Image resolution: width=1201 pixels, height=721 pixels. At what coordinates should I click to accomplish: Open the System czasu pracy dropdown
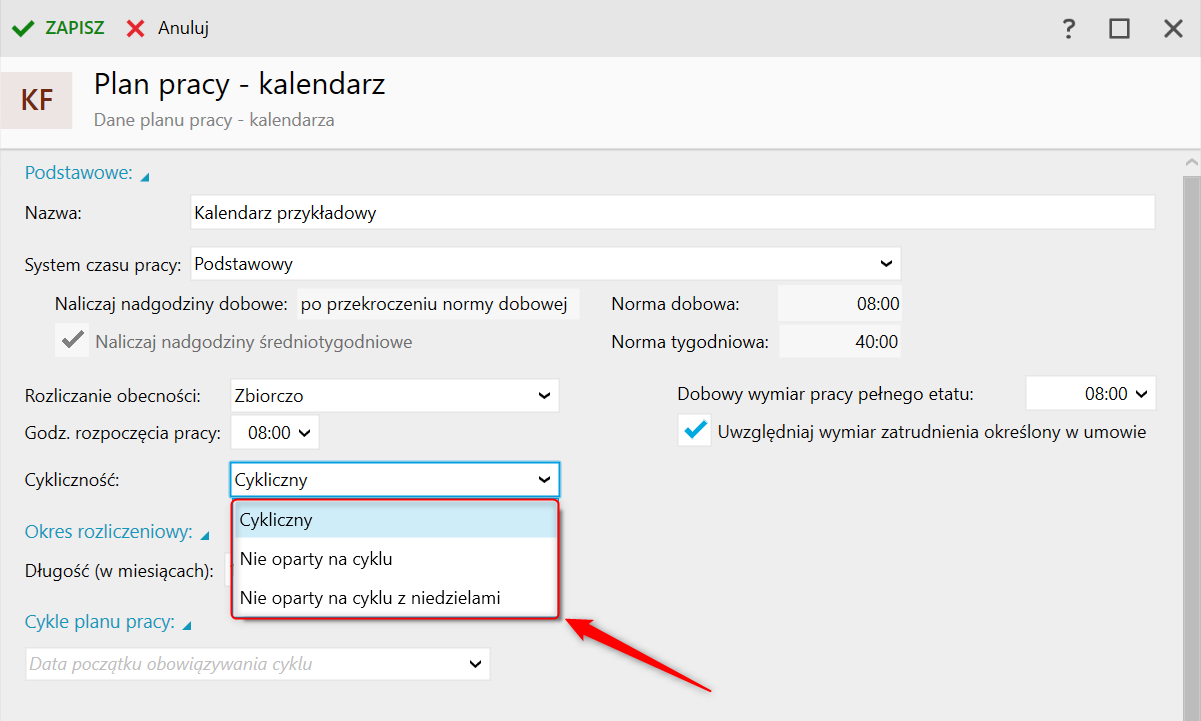(885, 264)
